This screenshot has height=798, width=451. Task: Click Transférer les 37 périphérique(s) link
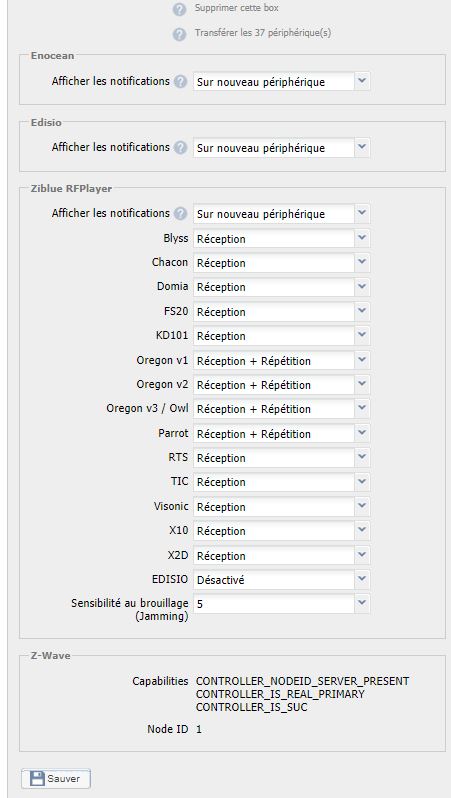click(263, 34)
